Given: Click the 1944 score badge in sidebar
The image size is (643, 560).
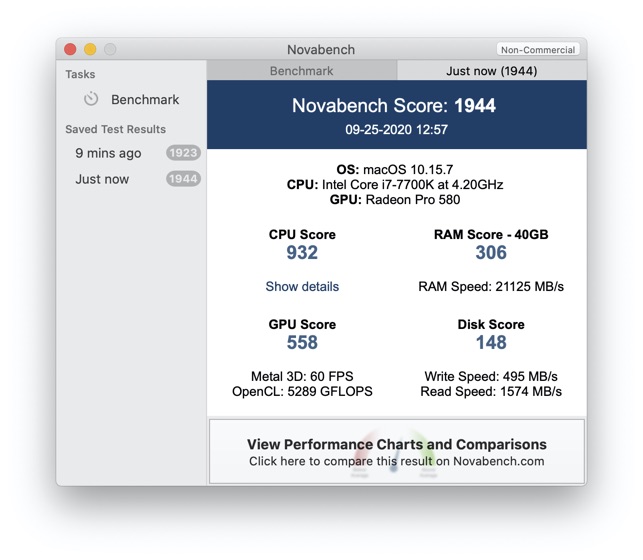Looking at the screenshot, I should (183, 179).
